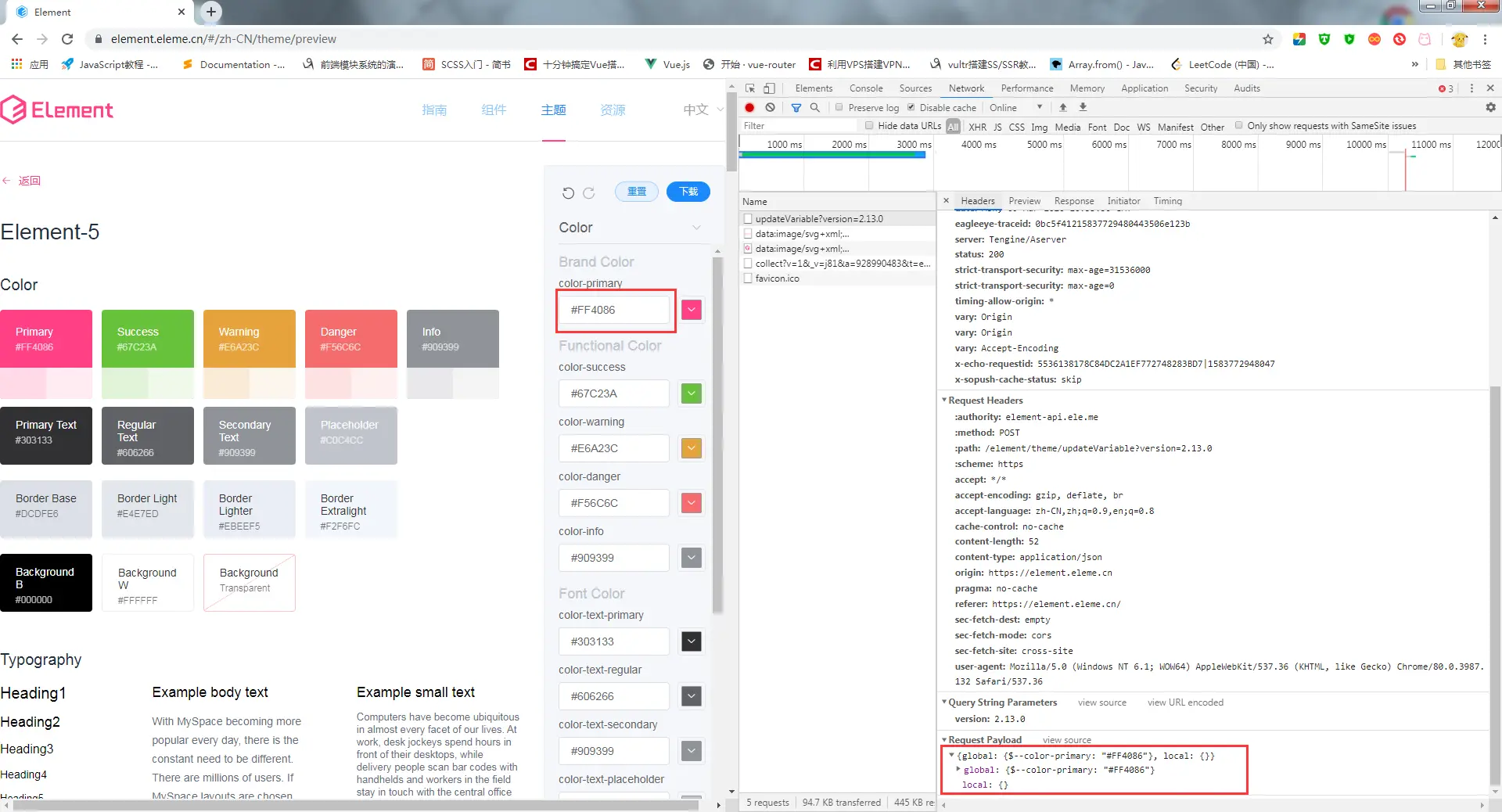The width and height of the screenshot is (1502, 812).
Task: Reload the page with the refresh icon
Action: point(67,39)
